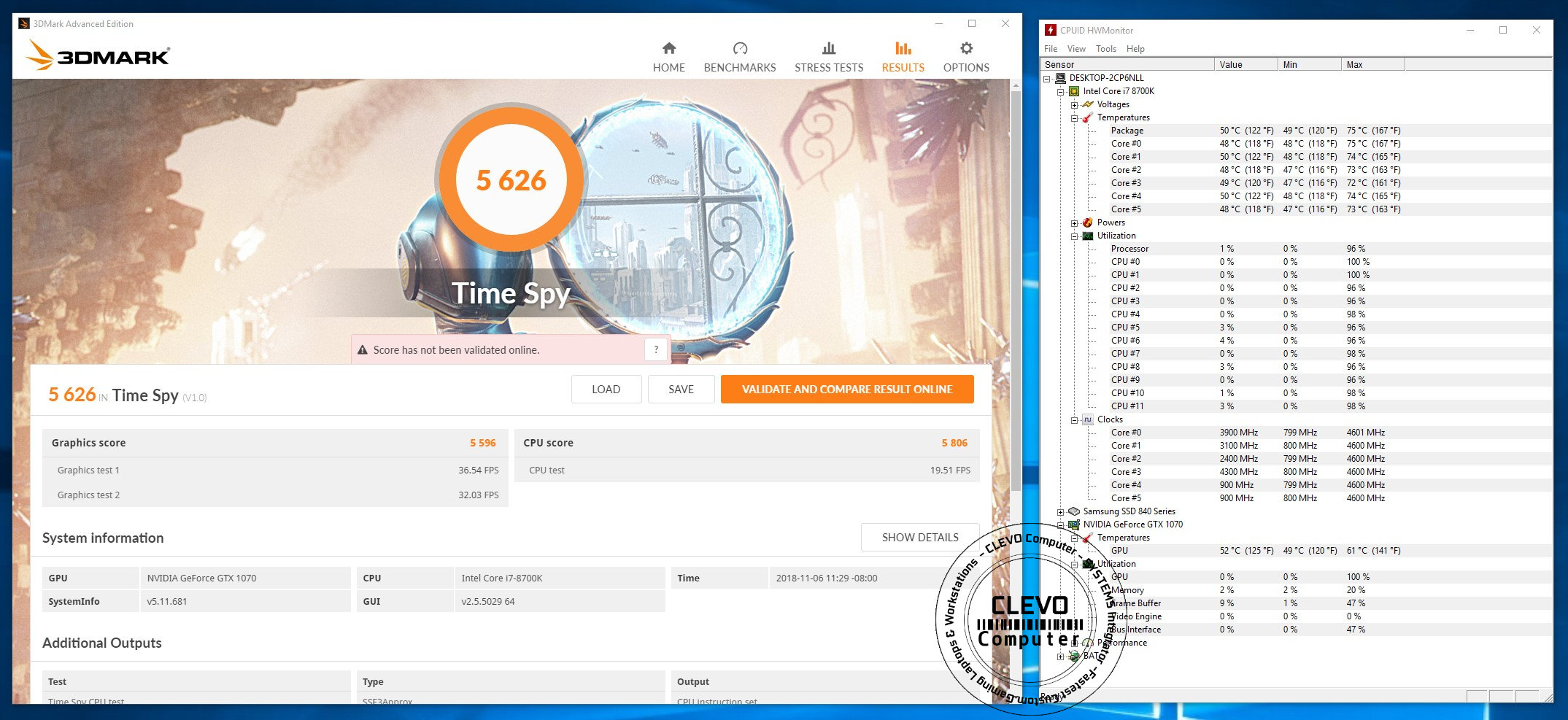
Task: Open HWMonitor View menu
Action: pos(1076,49)
